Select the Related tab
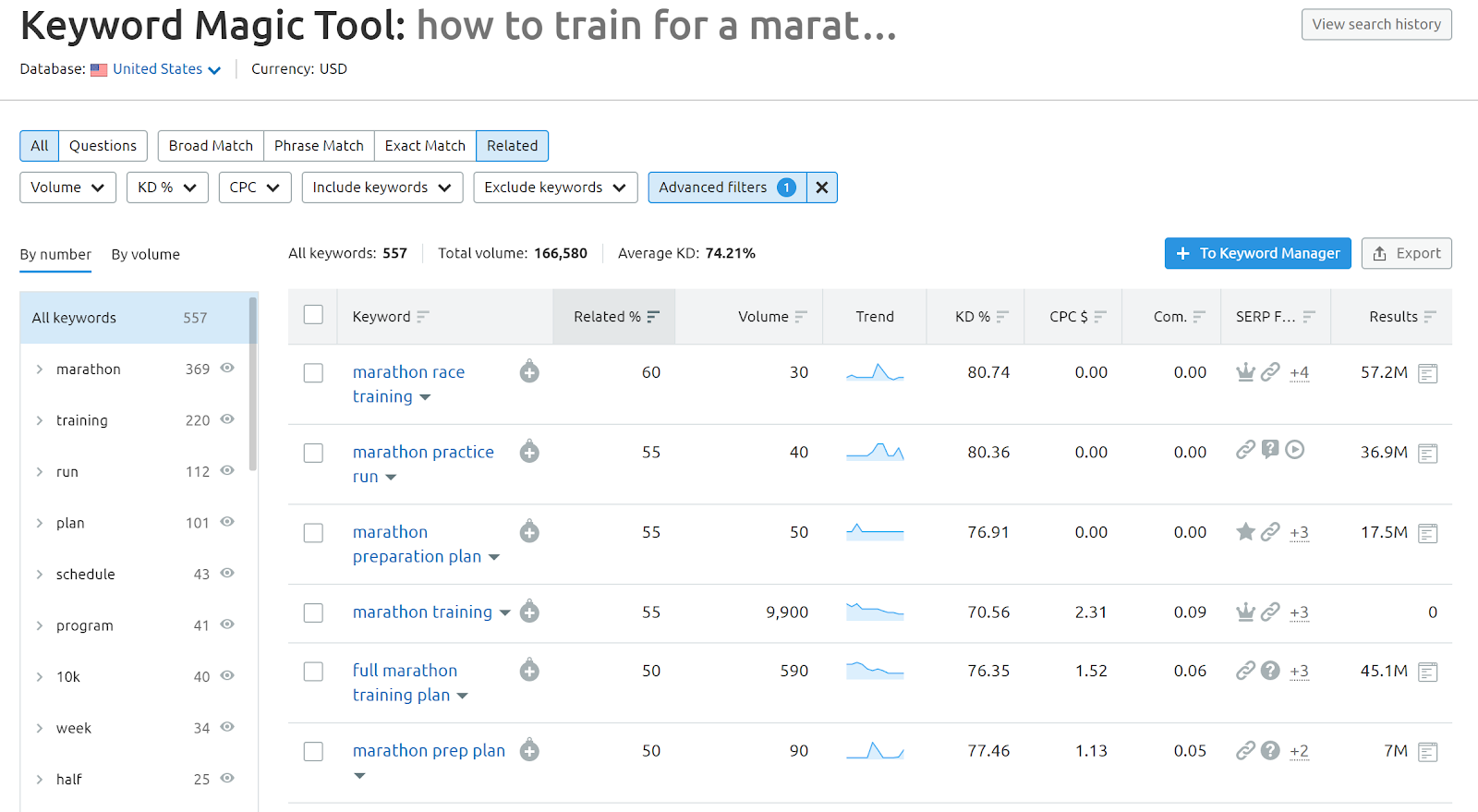Viewport: 1478px width, 812px height. pos(513,146)
